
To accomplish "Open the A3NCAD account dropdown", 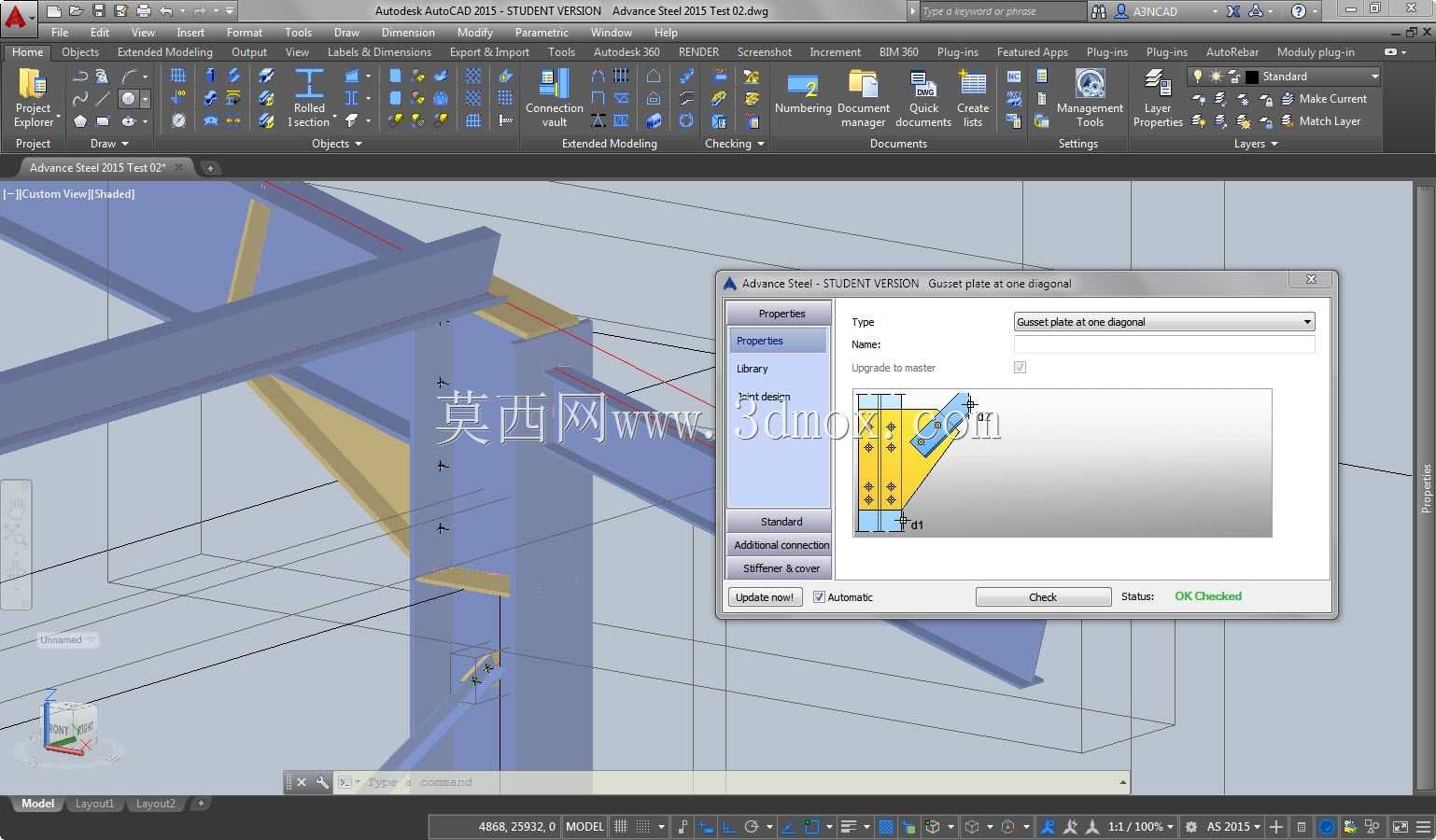I will point(1173,11).
